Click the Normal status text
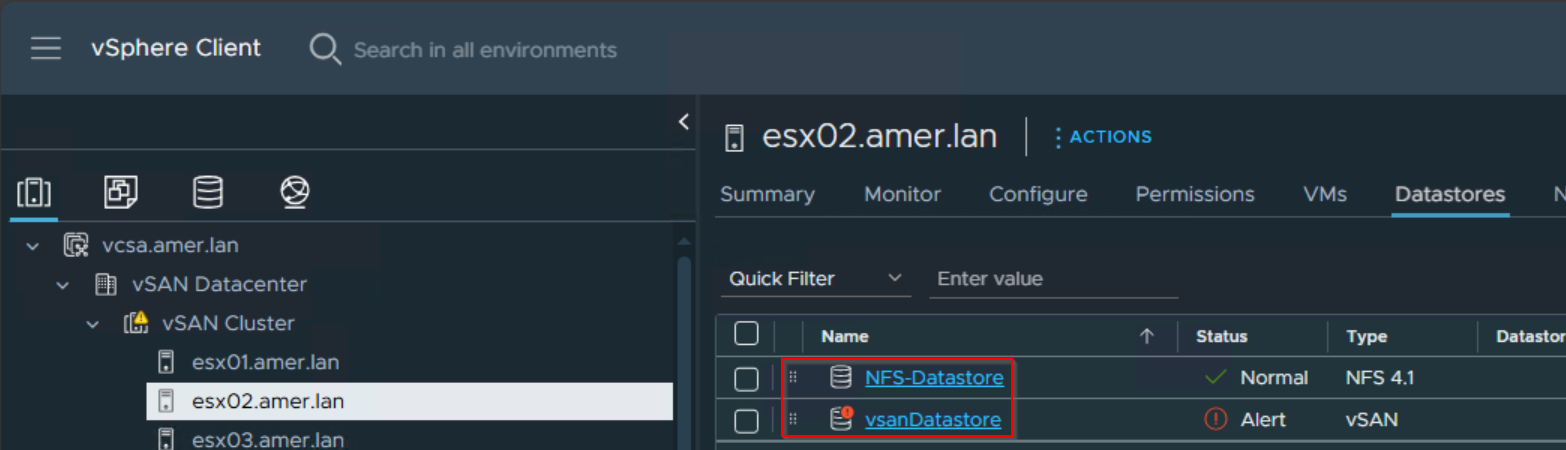 (x=1274, y=378)
